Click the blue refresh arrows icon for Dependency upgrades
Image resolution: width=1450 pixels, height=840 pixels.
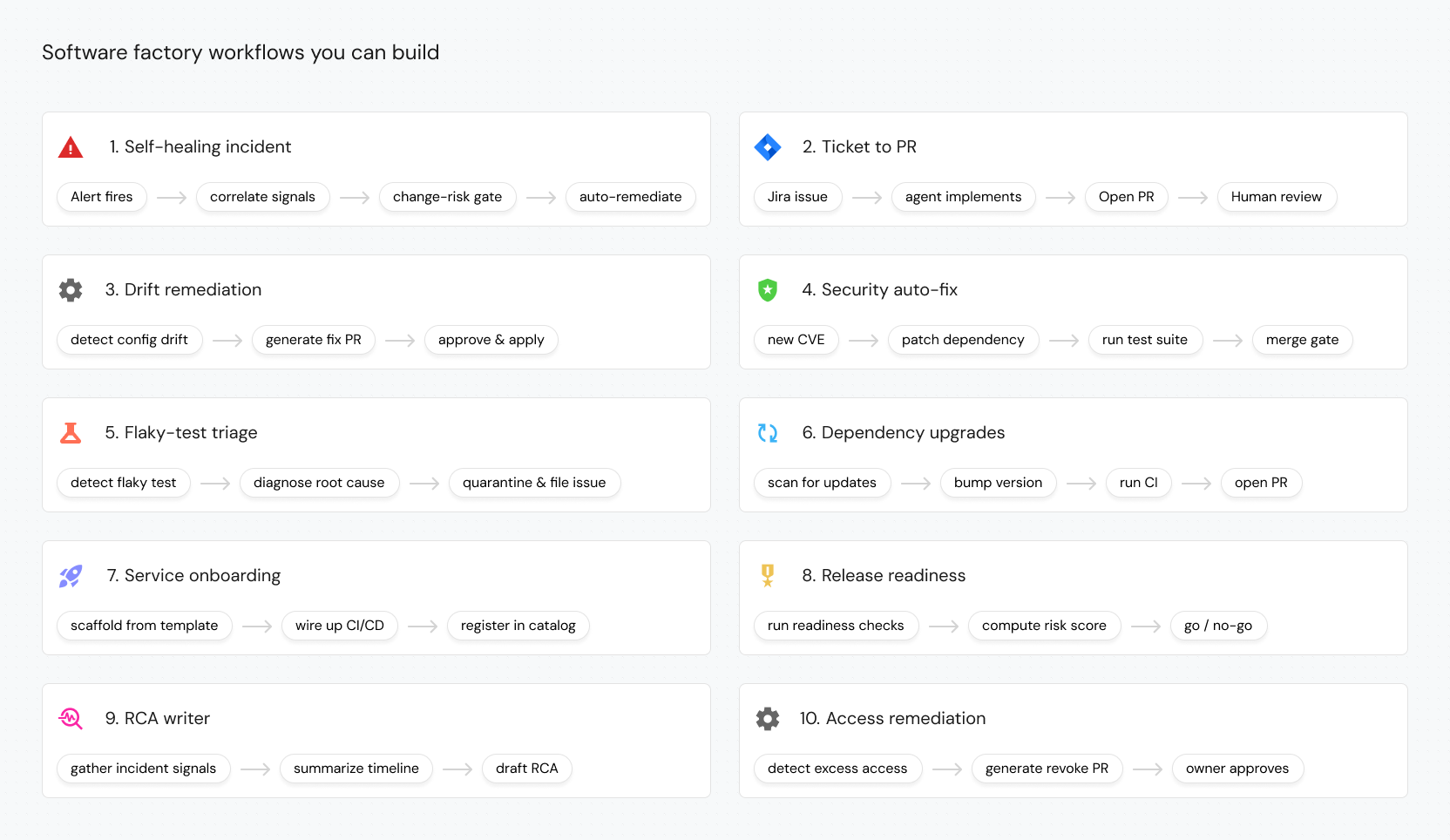[768, 433]
